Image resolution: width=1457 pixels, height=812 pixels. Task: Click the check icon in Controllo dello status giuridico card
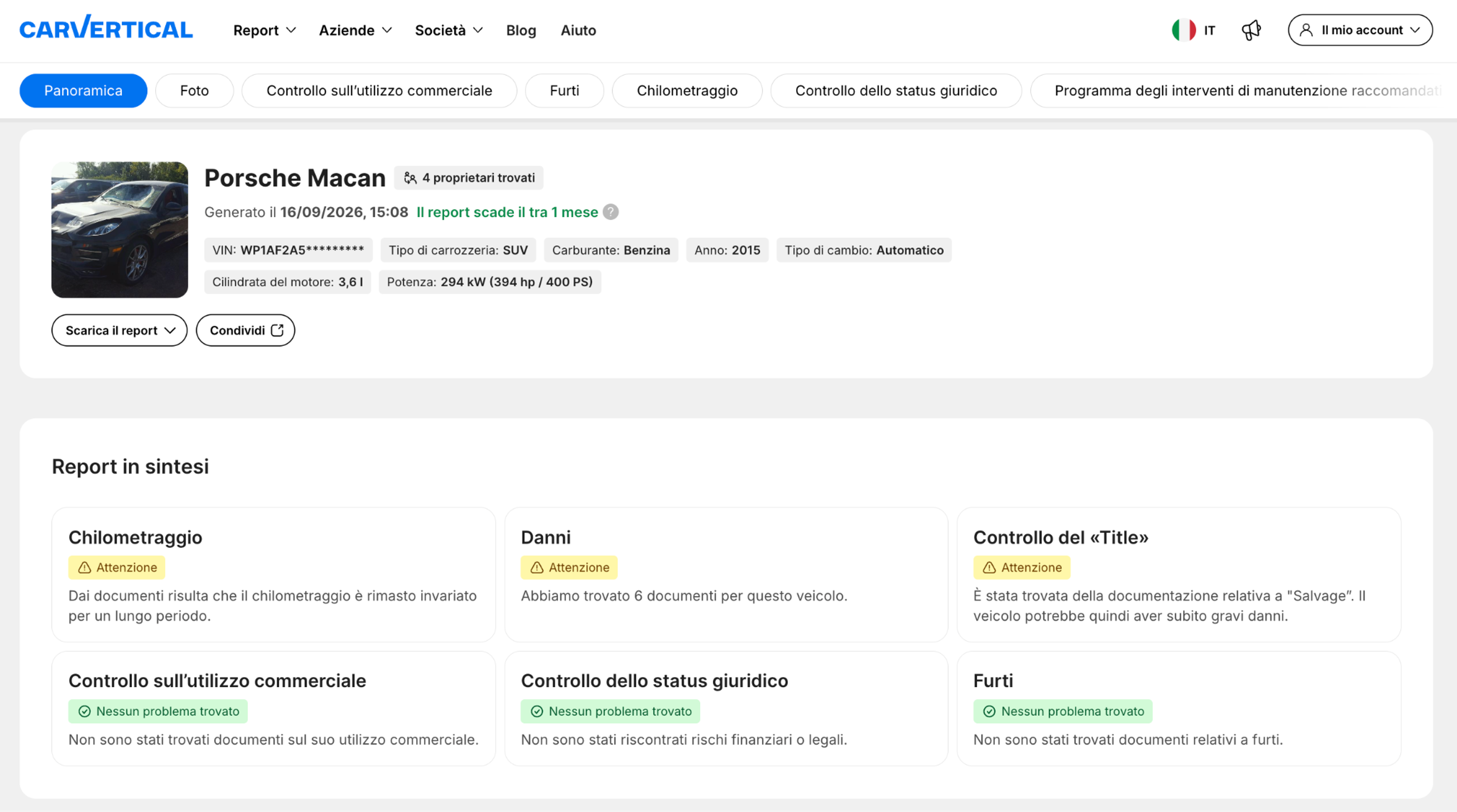tap(537, 711)
